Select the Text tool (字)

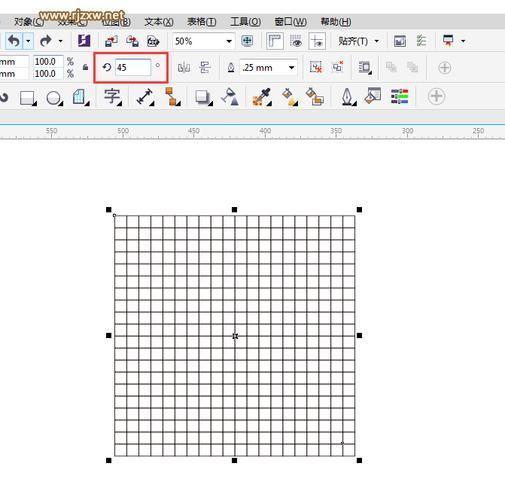113,97
